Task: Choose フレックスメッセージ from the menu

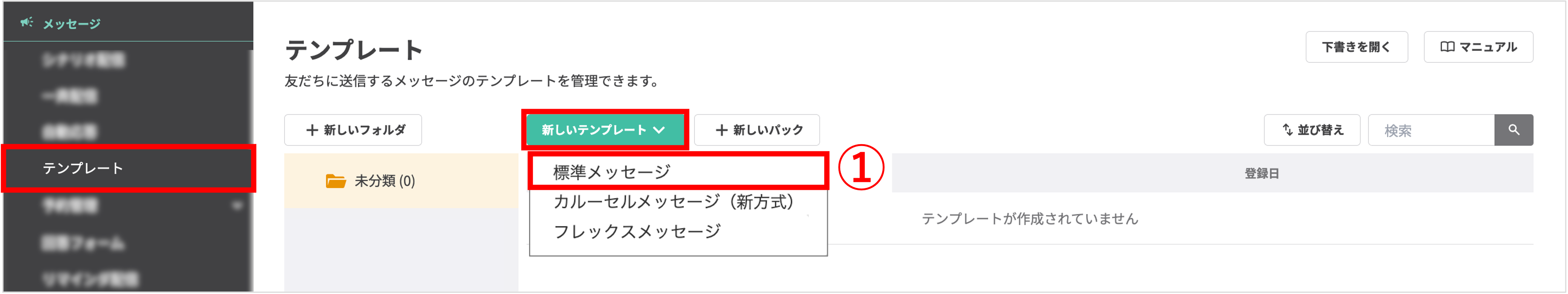Action: point(637,231)
